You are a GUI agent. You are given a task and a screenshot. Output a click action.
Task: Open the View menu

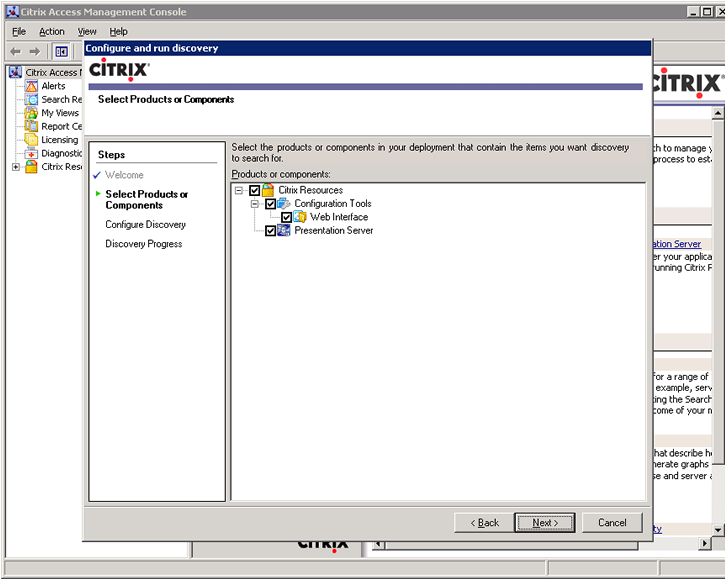tap(87, 31)
